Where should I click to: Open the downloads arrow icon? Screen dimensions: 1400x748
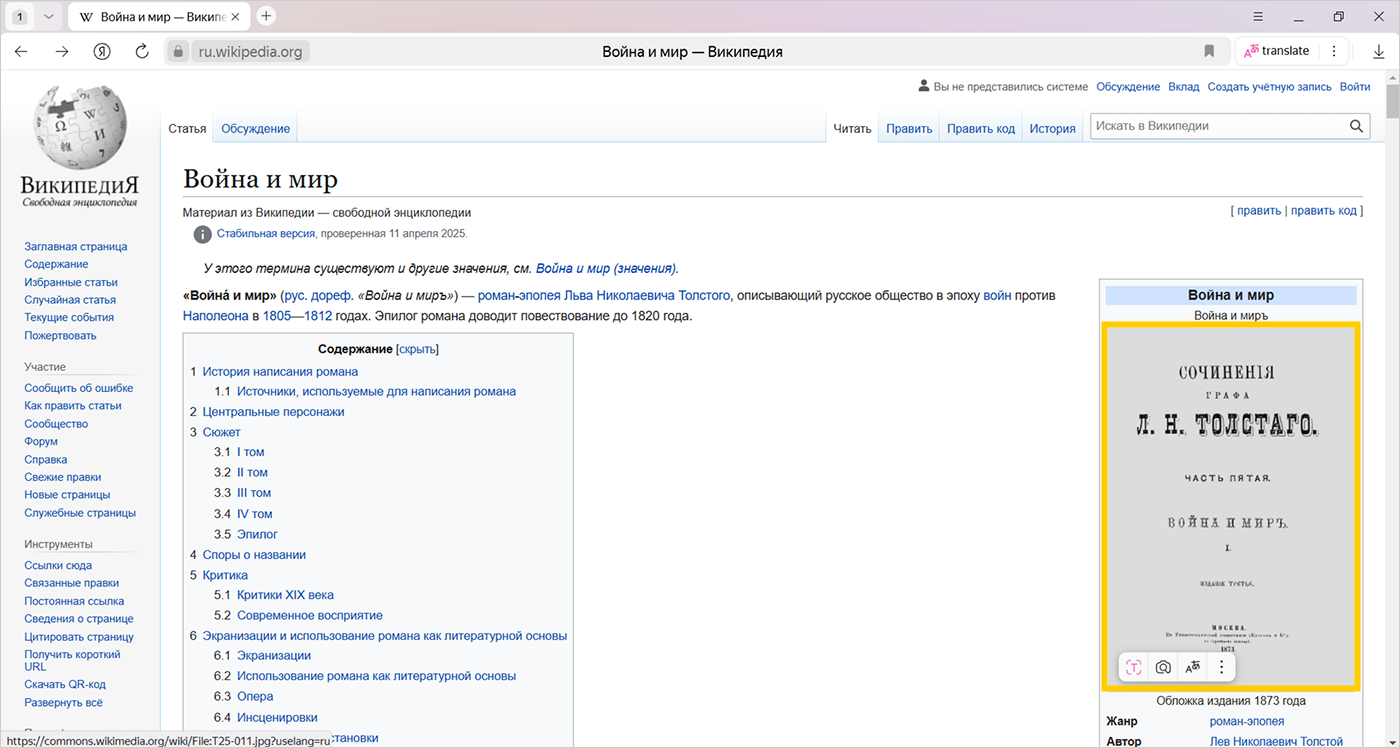[1379, 51]
